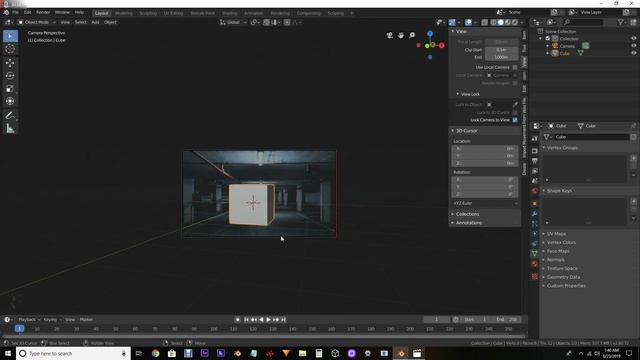Click the blue Z axis on gizmo
The image size is (640, 360).
tap(430, 33)
